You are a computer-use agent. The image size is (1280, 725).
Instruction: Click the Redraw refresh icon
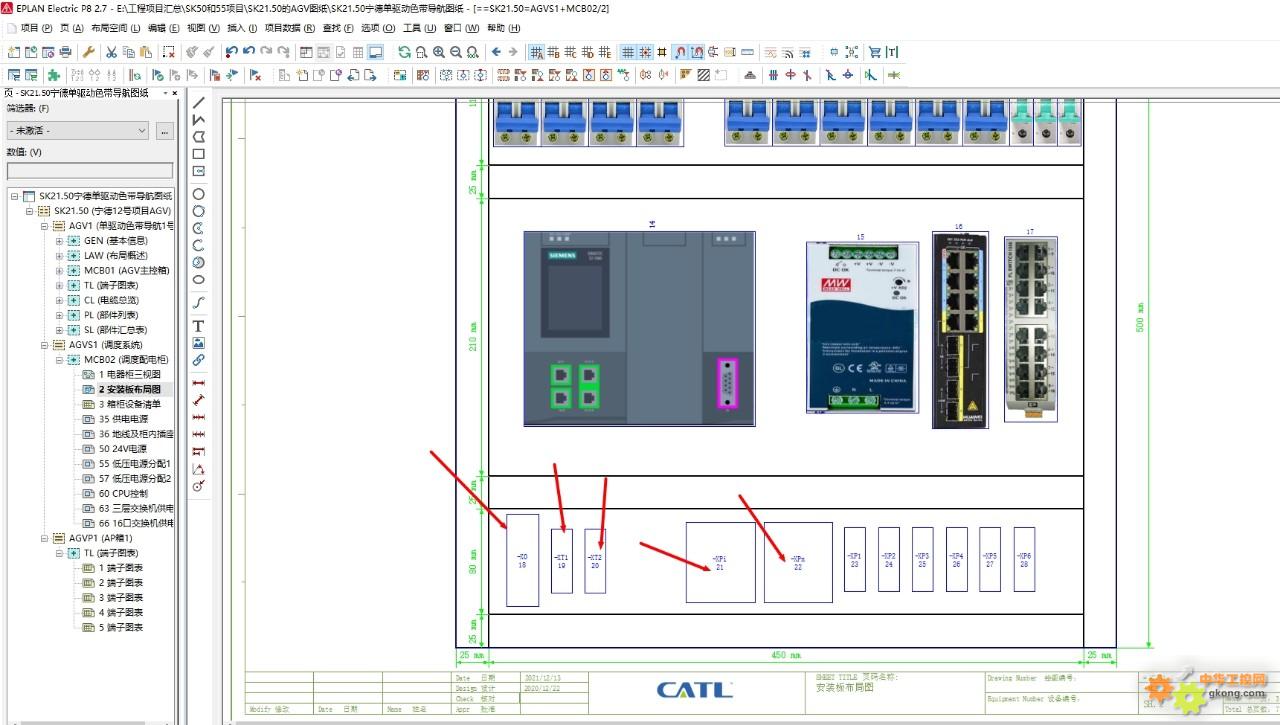[x=404, y=52]
